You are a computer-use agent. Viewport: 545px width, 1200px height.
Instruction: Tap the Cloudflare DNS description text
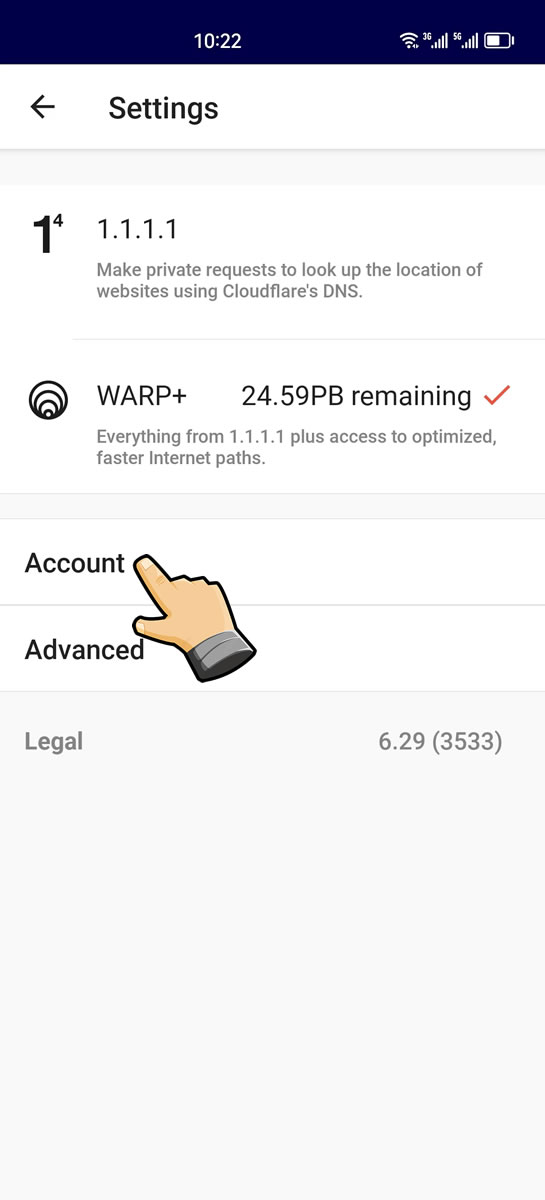290,281
